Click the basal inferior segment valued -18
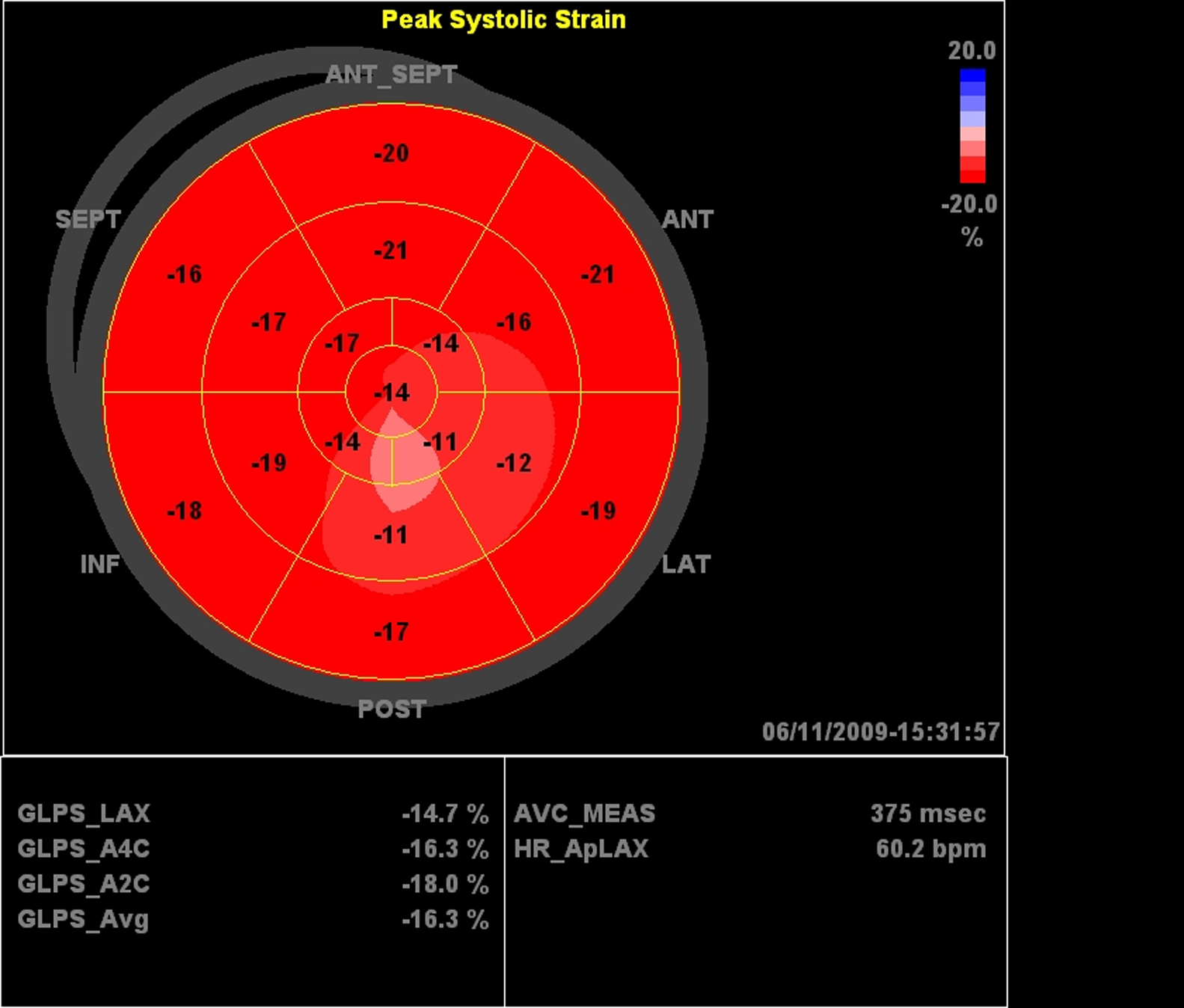 (x=184, y=511)
